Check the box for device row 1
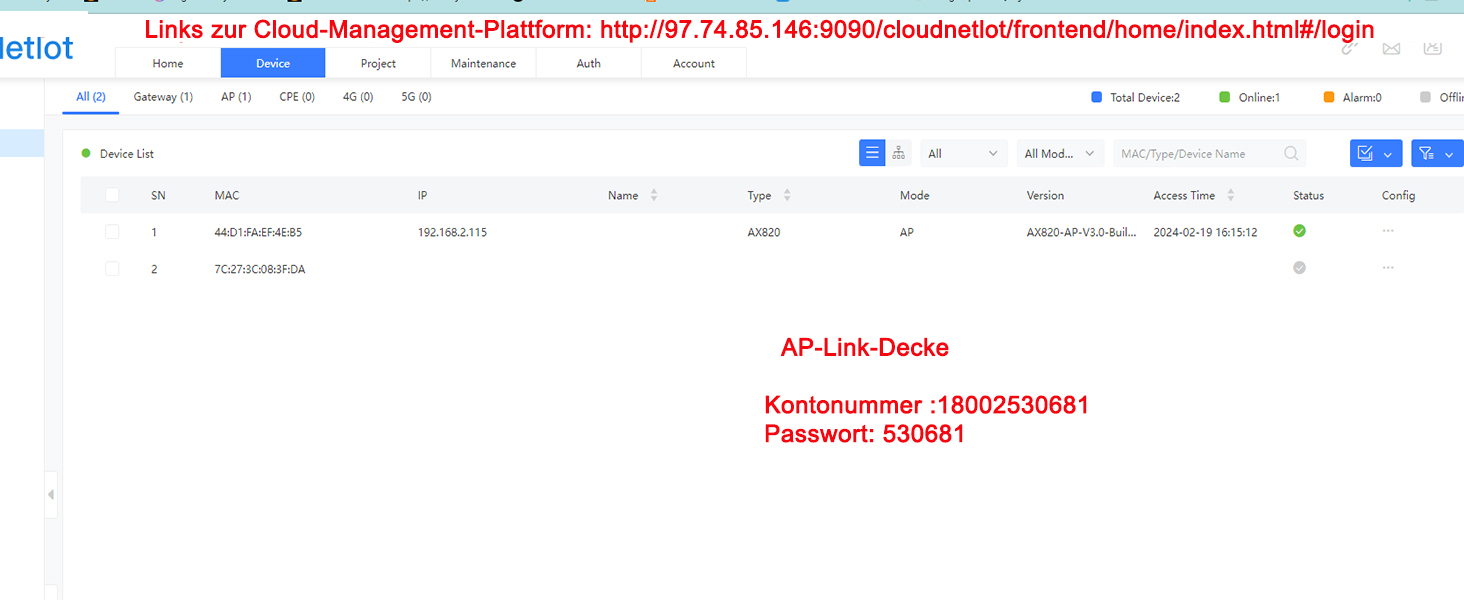Viewport: 1464px width, 600px height. 112,232
